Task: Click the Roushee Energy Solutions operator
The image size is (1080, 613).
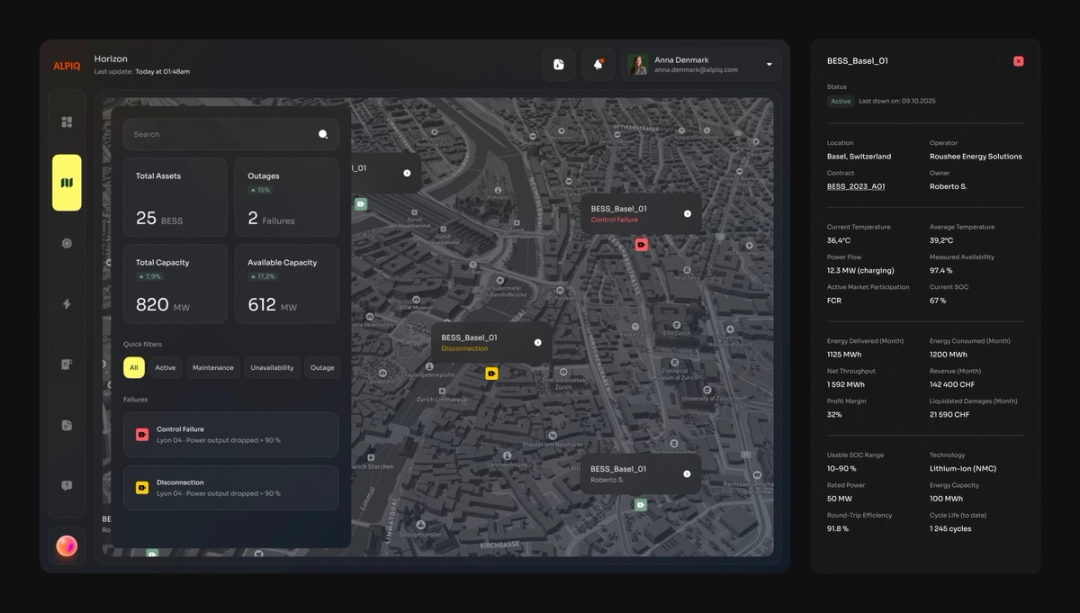Action: (975, 156)
